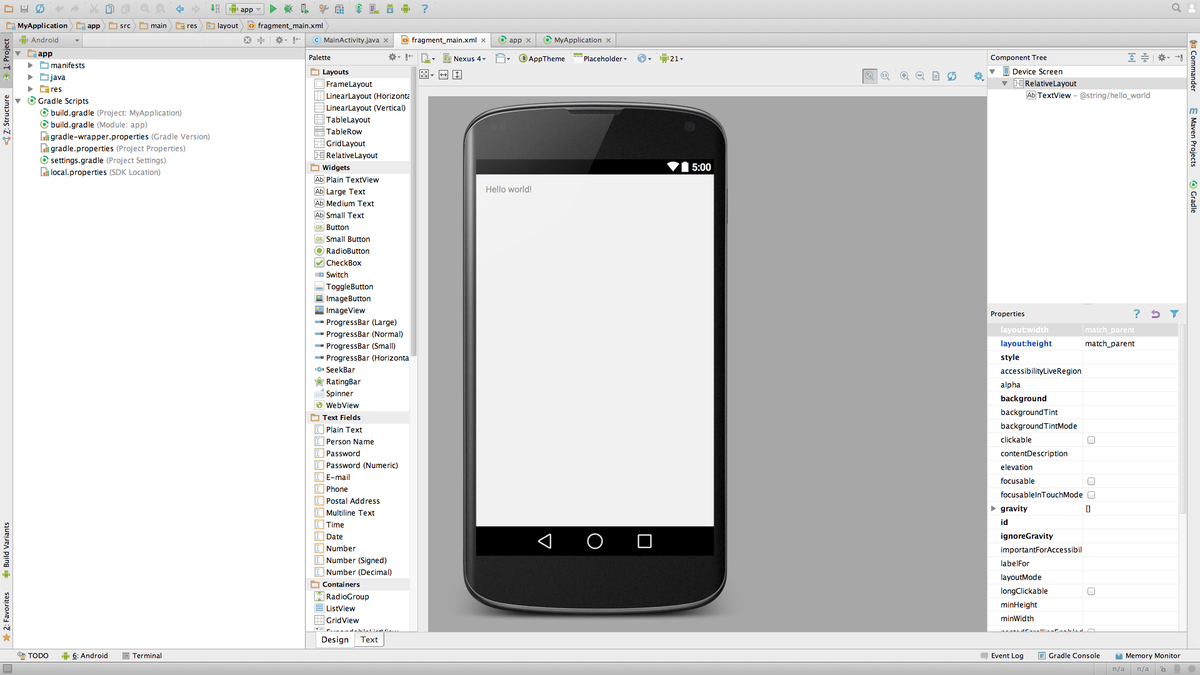Open Build Variants side panel
This screenshot has height=675, width=1200.
click(6, 552)
